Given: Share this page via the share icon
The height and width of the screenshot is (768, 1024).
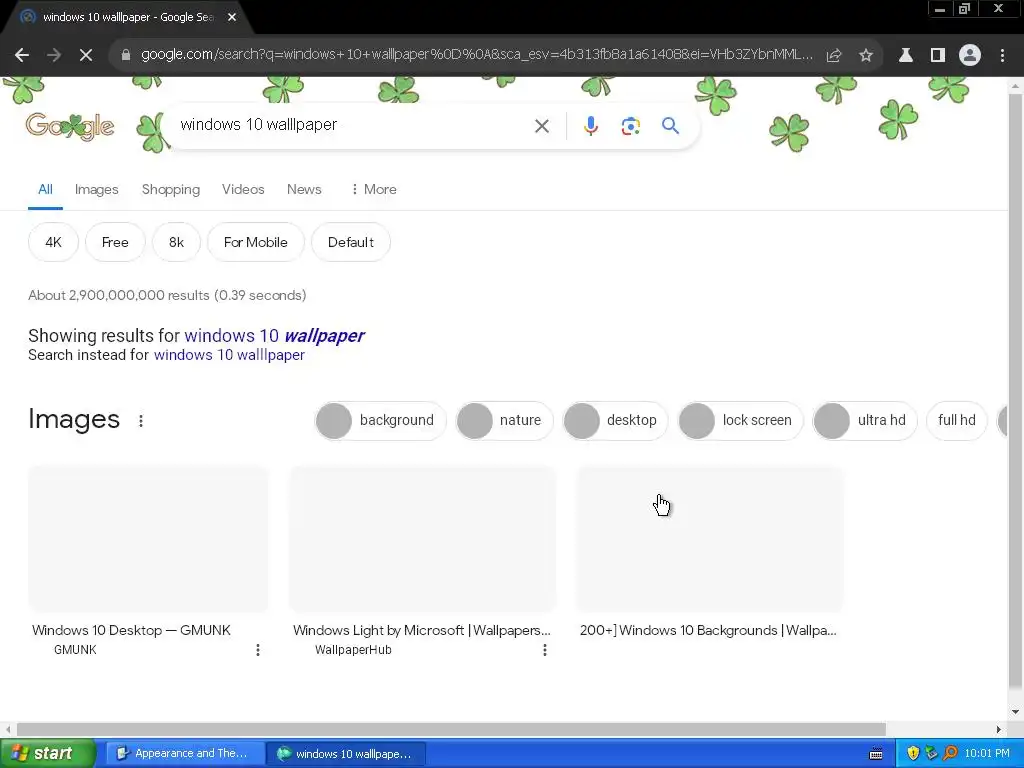Looking at the screenshot, I should [834, 56].
